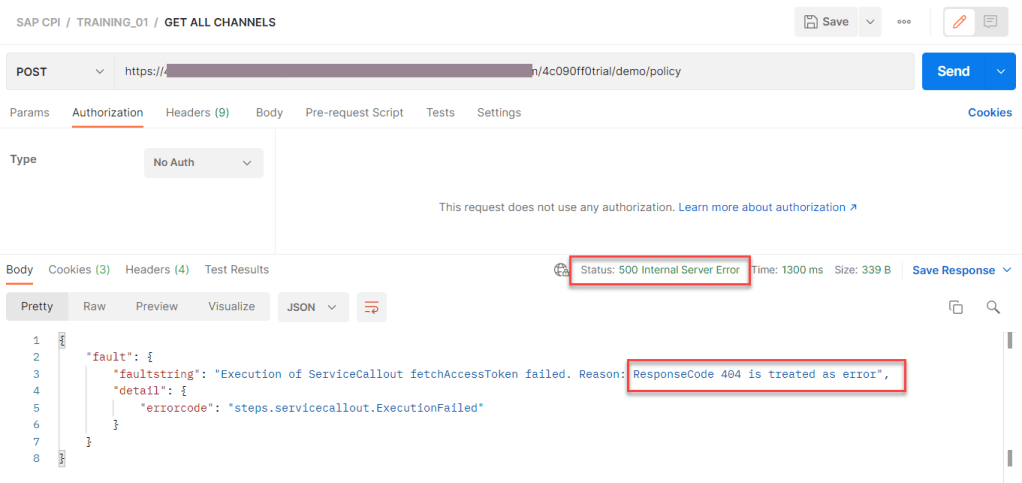Open the comments icon panel
The width and height of the screenshot is (1022, 483).
[x=990, y=22]
